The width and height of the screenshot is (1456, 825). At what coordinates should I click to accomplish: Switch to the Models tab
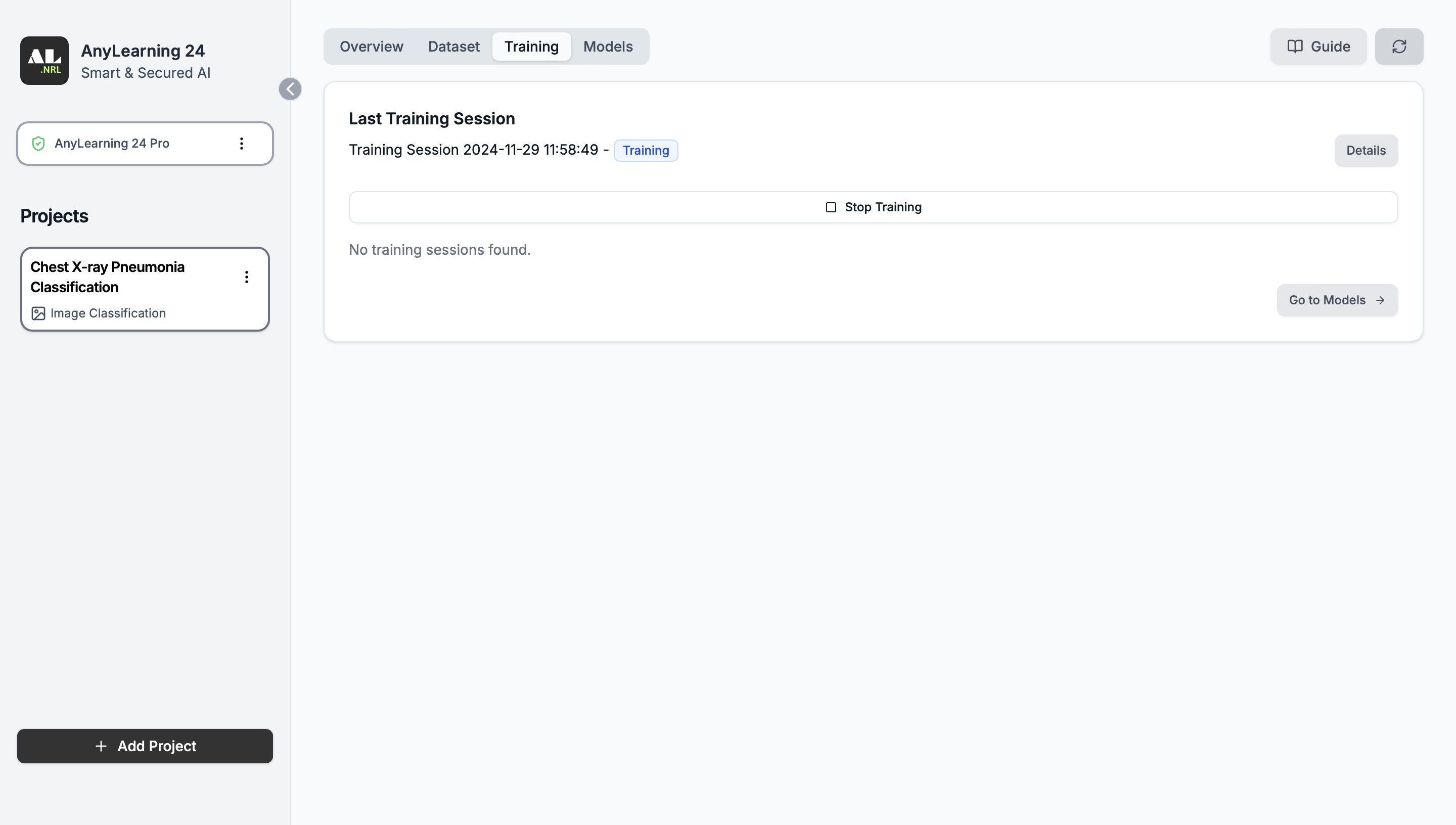tap(607, 47)
